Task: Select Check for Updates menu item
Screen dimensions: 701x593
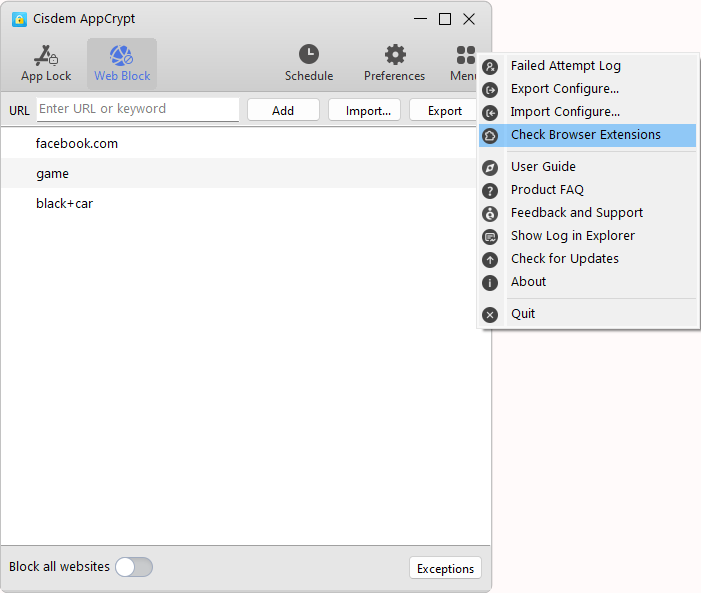Action: pyautogui.click(x=587, y=259)
